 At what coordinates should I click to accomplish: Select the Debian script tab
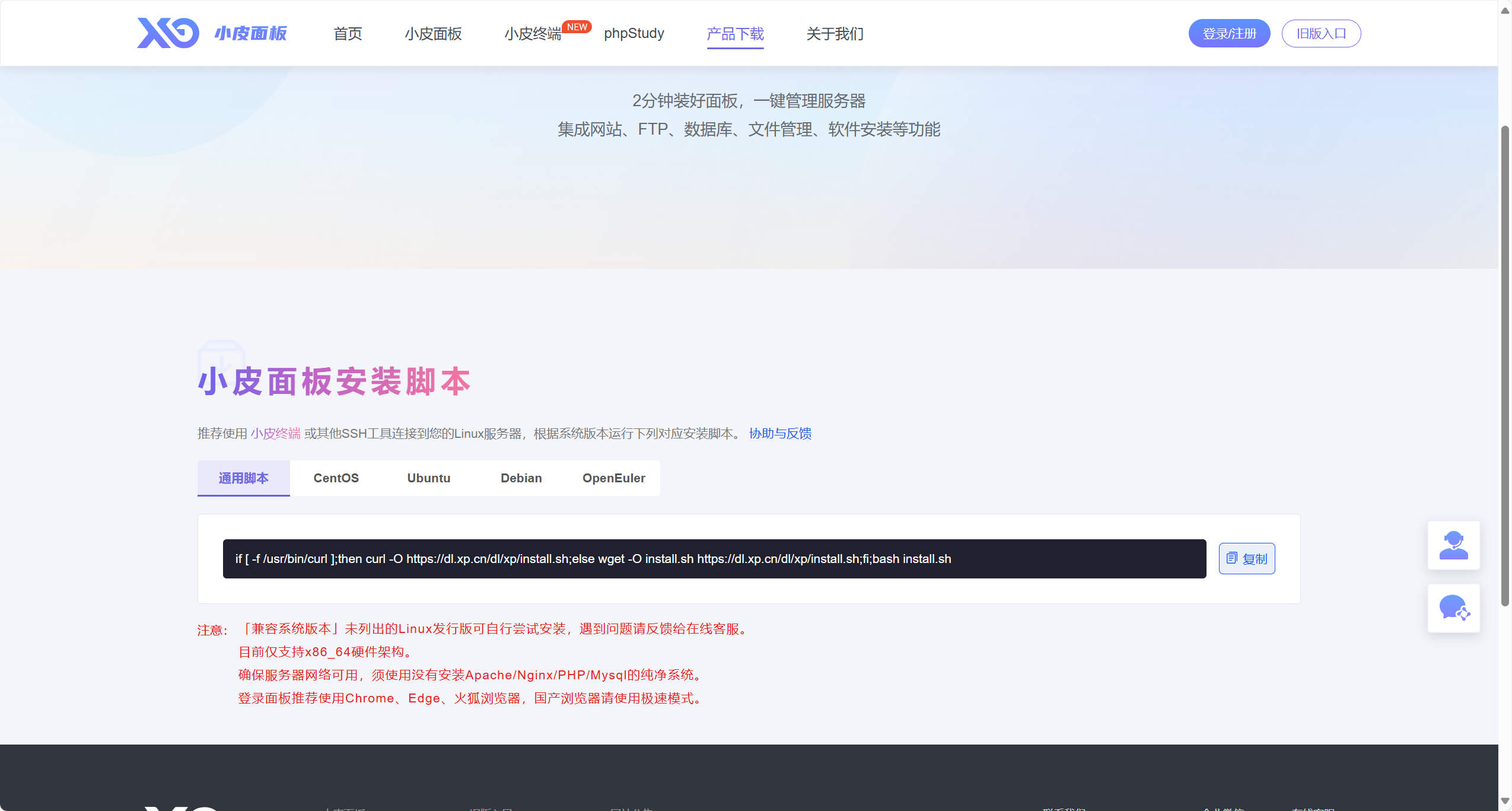tap(521, 478)
